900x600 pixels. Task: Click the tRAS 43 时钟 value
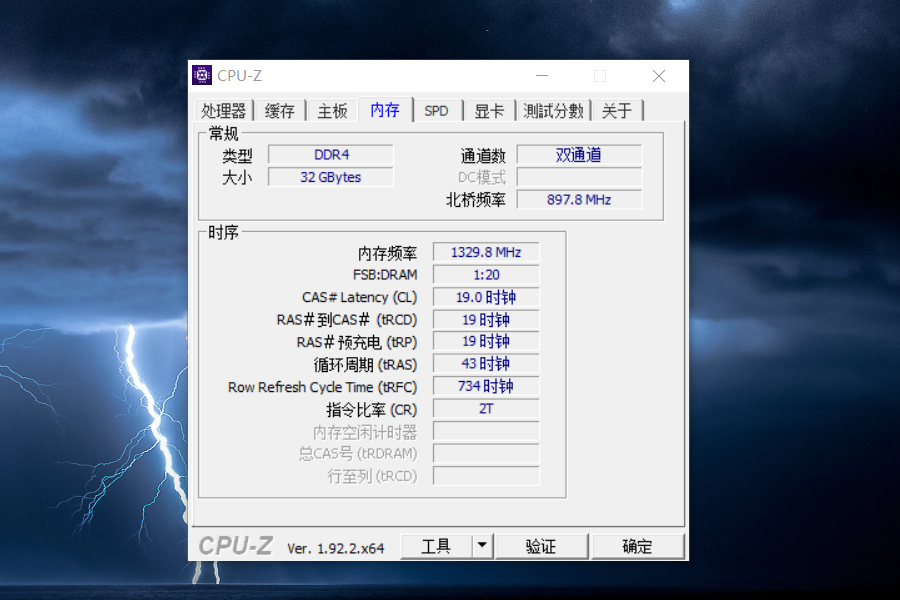486,363
